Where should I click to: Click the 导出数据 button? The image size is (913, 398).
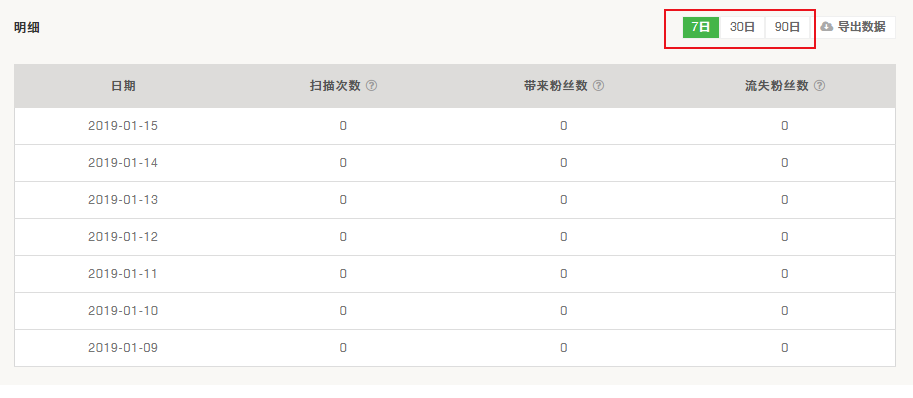854,27
